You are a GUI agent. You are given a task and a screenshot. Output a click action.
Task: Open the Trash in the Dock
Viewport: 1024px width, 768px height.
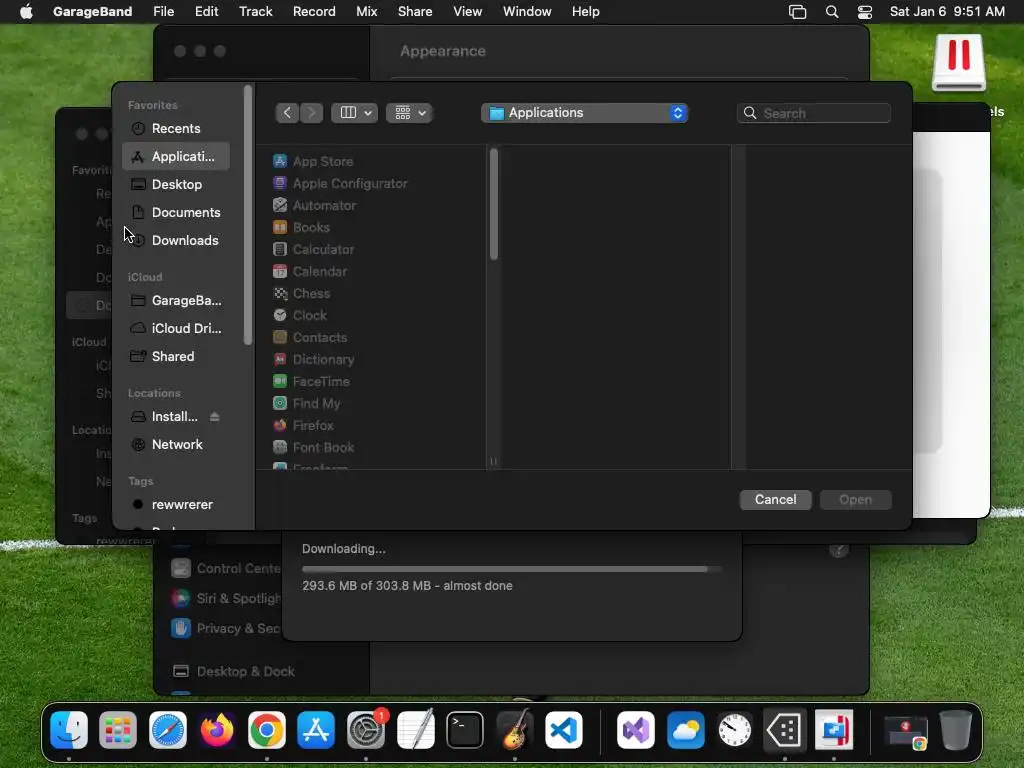pyautogui.click(x=955, y=729)
